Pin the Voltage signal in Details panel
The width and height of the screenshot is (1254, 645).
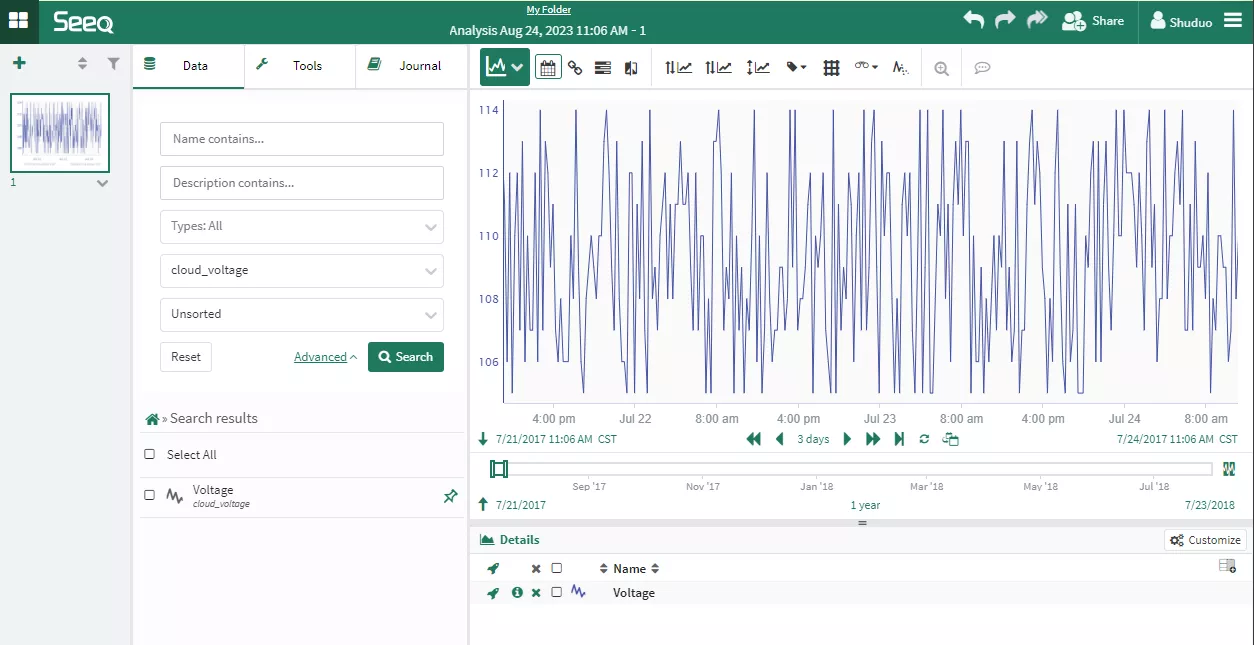(492, 592)
